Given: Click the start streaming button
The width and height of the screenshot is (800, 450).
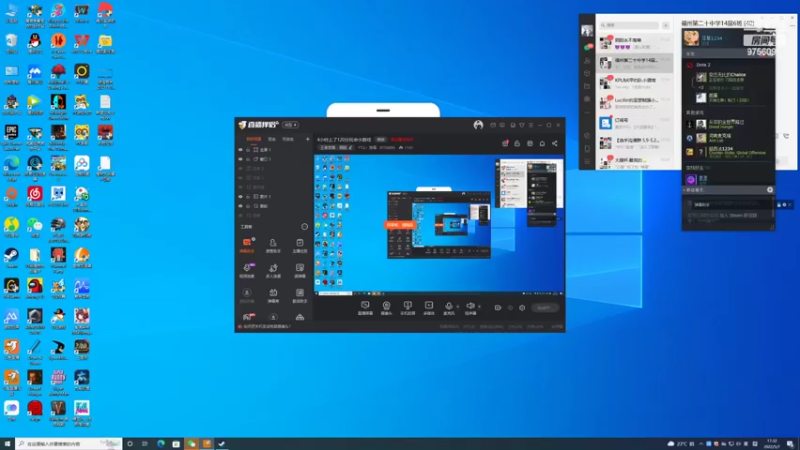Looking at the screenshot, I should [x=544, y=308].
